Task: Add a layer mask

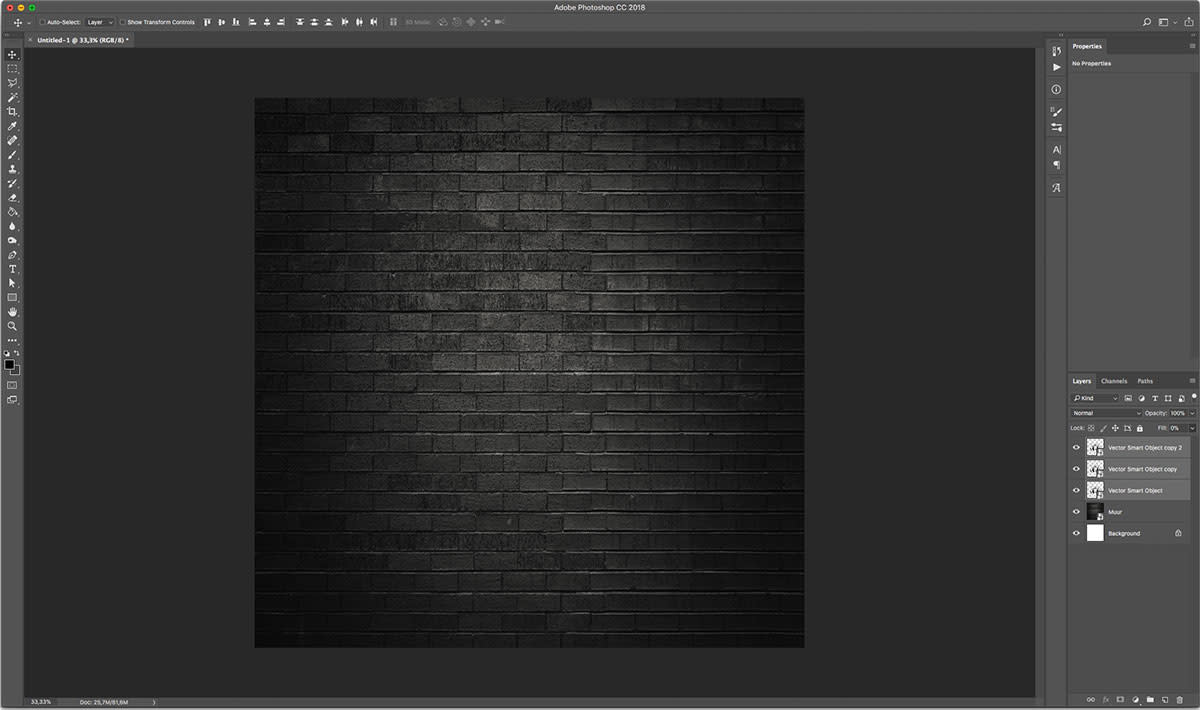Action: click(1120, 699)
